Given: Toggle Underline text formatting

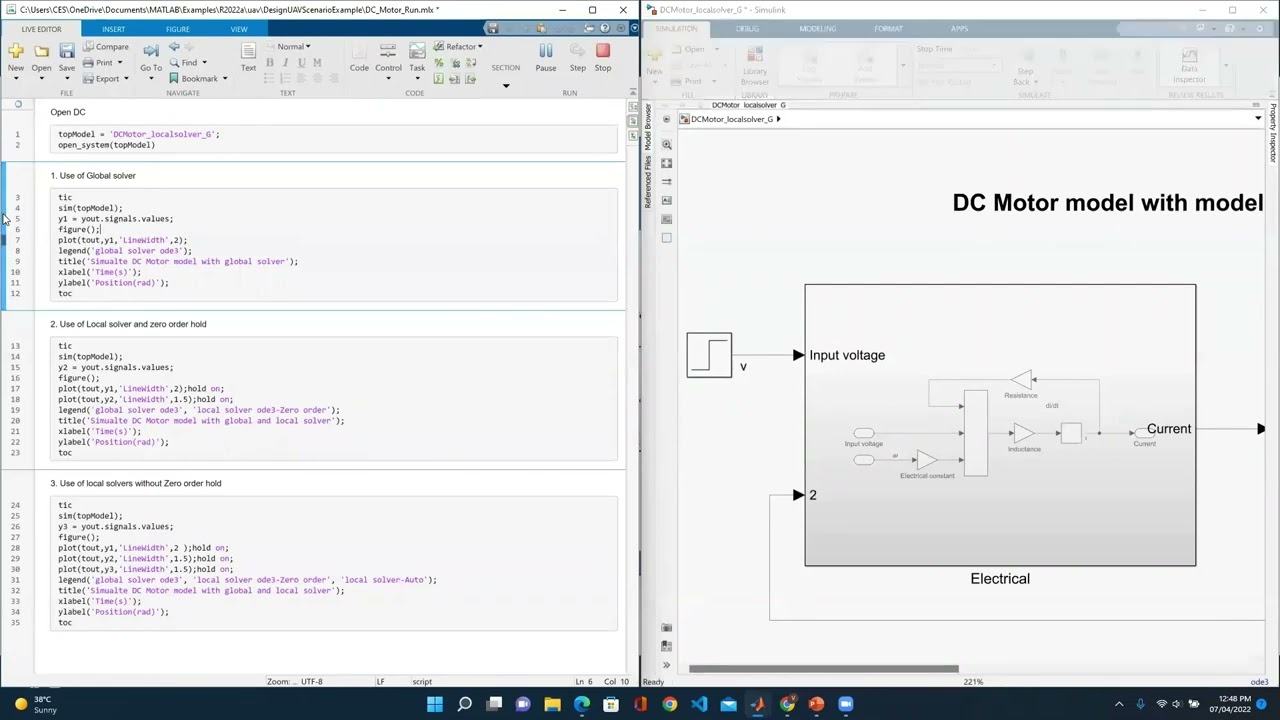Looking at the screenshot, I should click(x=301, y=63).
